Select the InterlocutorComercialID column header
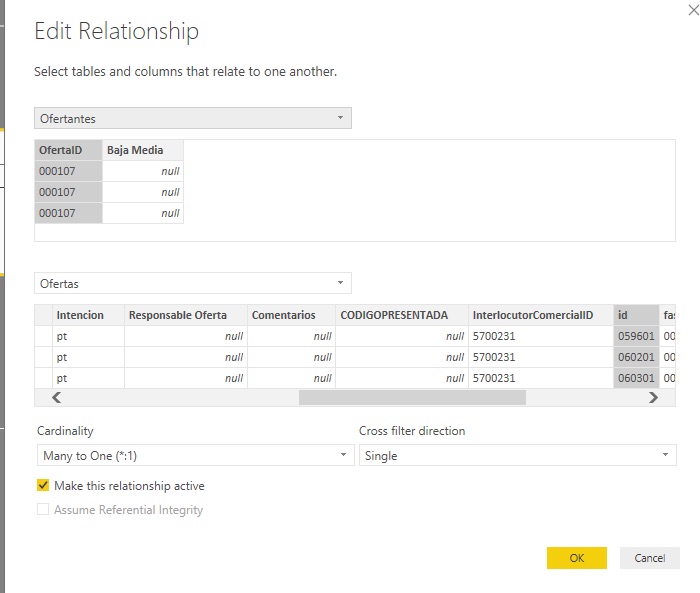Viewport: 700px width, 593px height. point(541,315)
